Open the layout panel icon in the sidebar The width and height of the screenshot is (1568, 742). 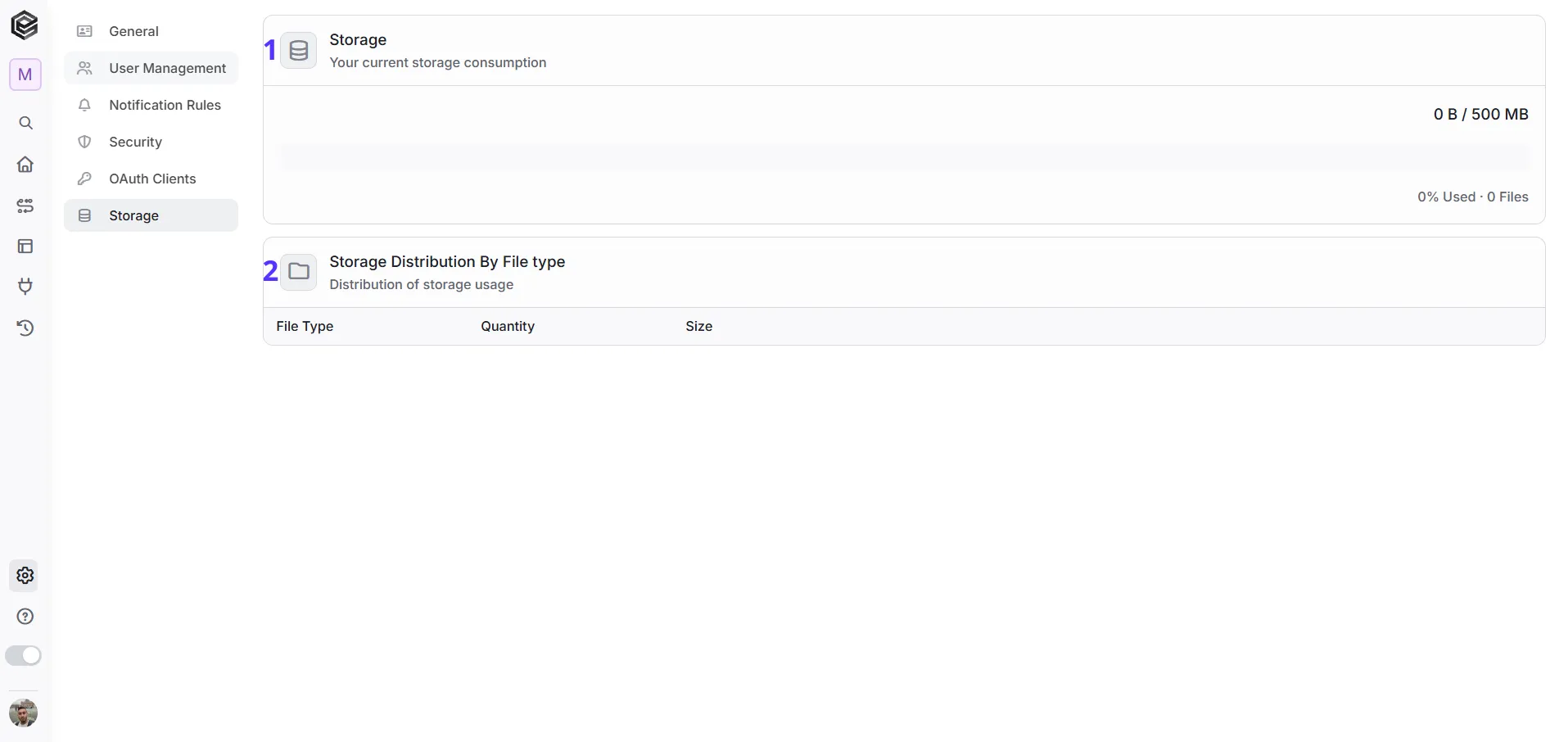click(25, 247)
